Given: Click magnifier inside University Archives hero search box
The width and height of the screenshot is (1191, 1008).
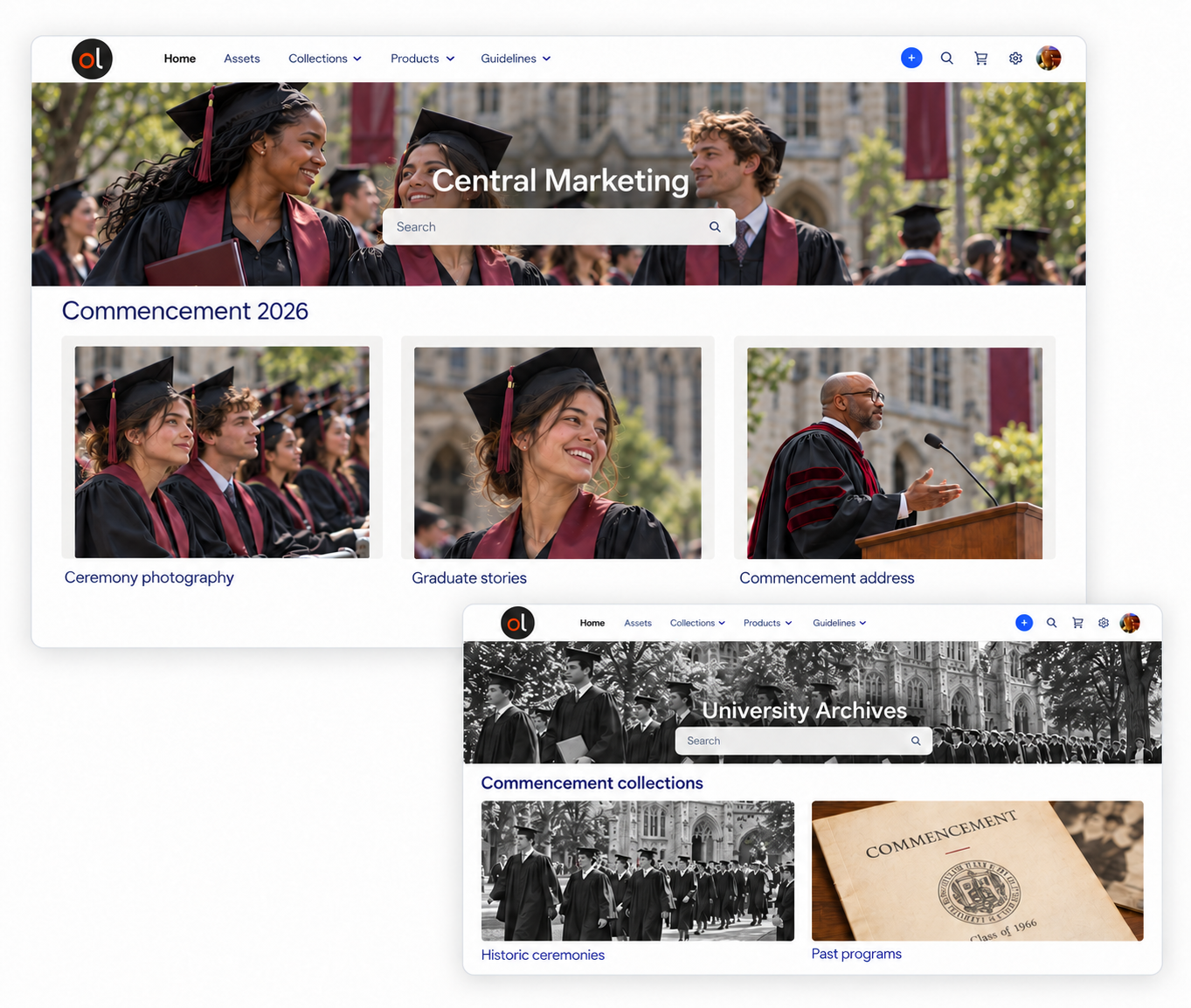Looking at the screenshot, I should (916, 741).
